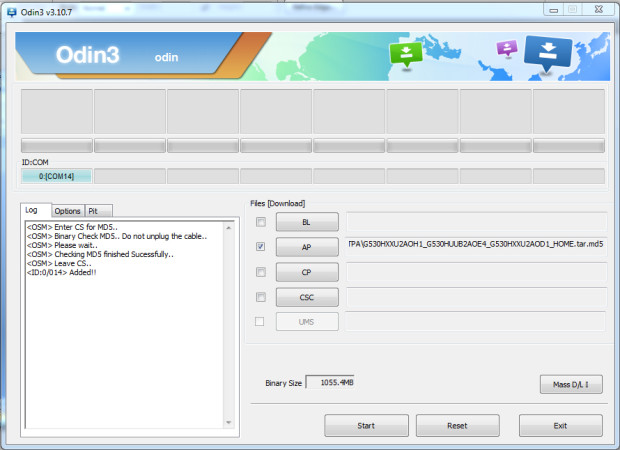This screenshot has height=450, width=620.
Task: Switch to the Options tab
Action: coord(68,211)
